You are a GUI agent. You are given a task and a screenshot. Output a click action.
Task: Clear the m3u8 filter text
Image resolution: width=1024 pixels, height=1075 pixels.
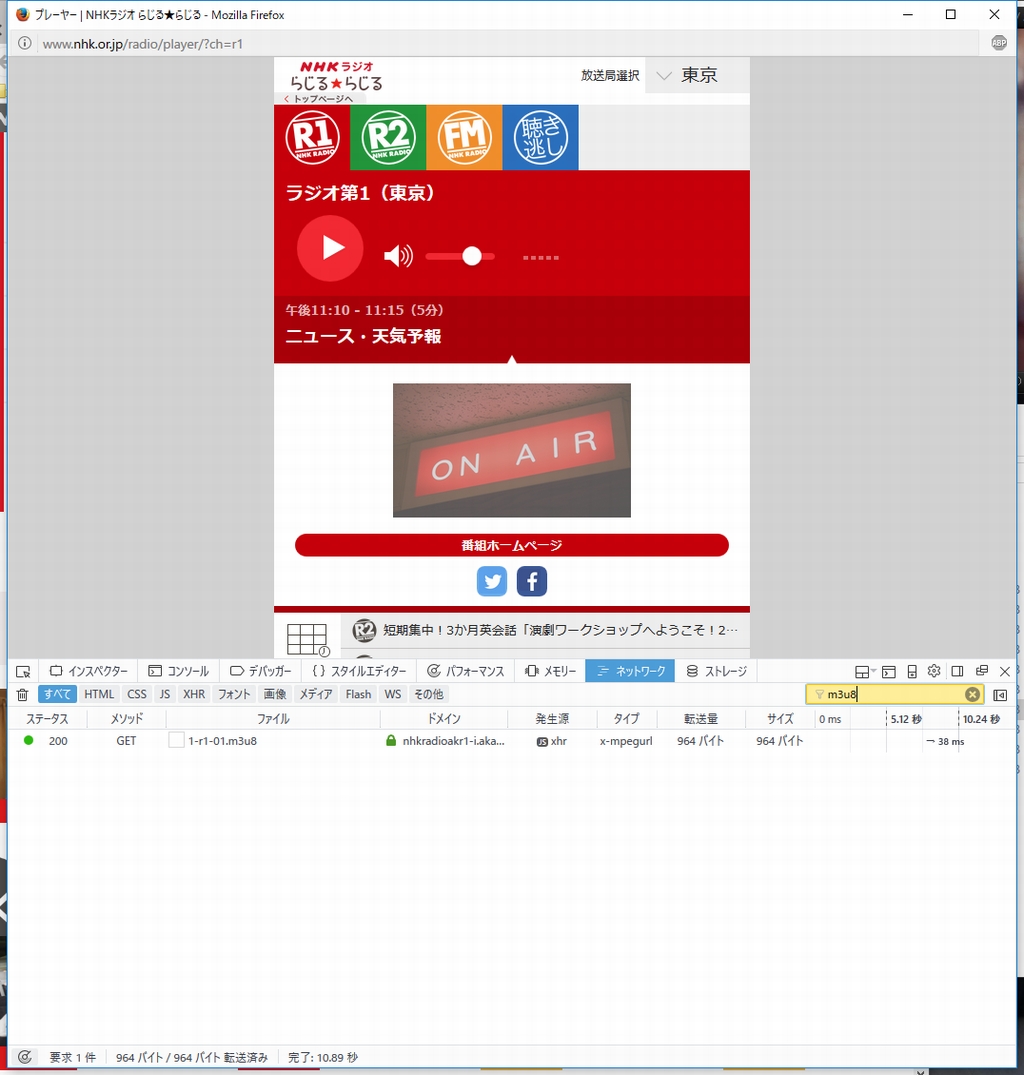(972, 694)
